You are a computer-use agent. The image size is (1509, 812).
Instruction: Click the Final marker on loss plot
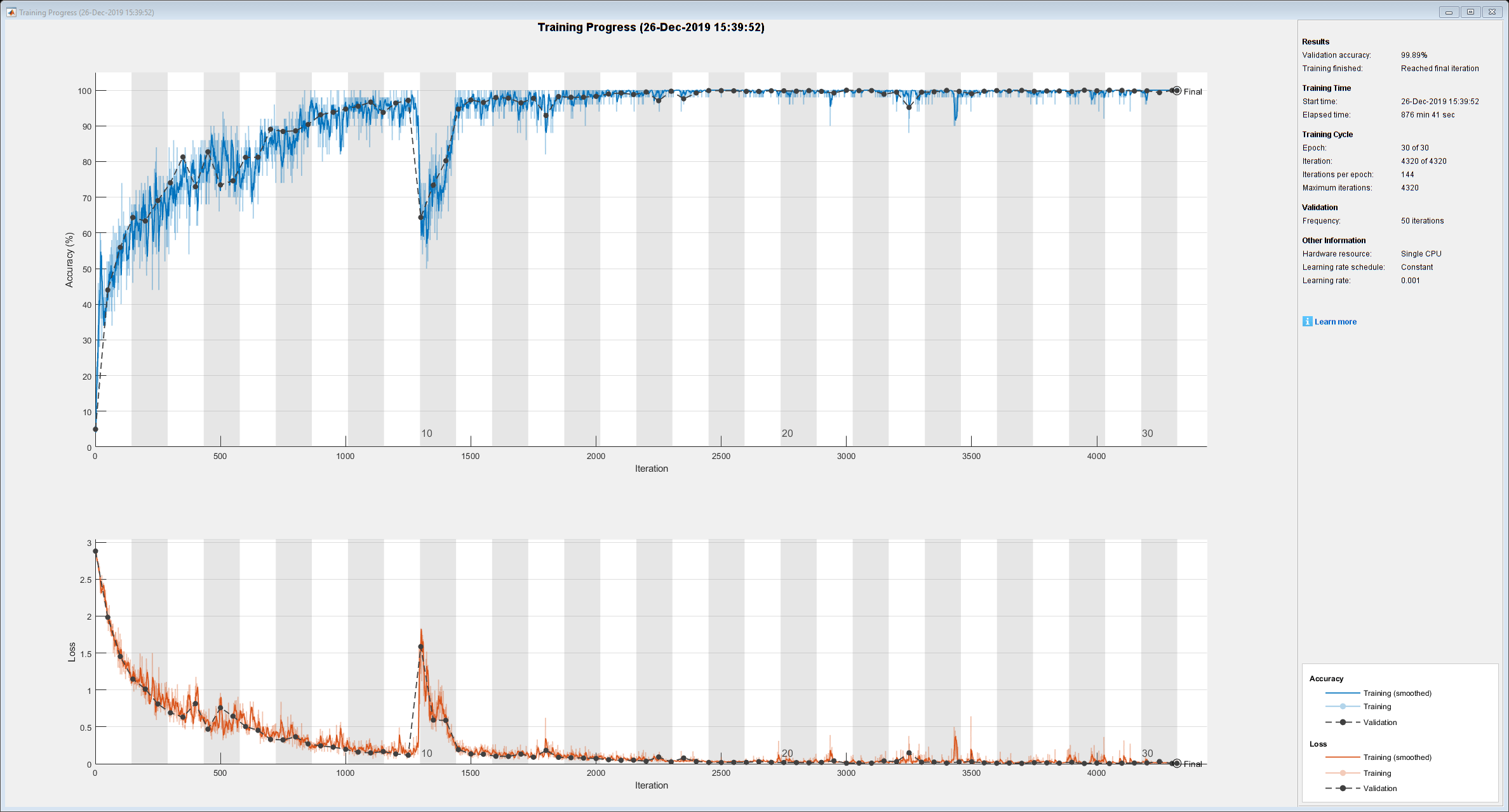1177,764
